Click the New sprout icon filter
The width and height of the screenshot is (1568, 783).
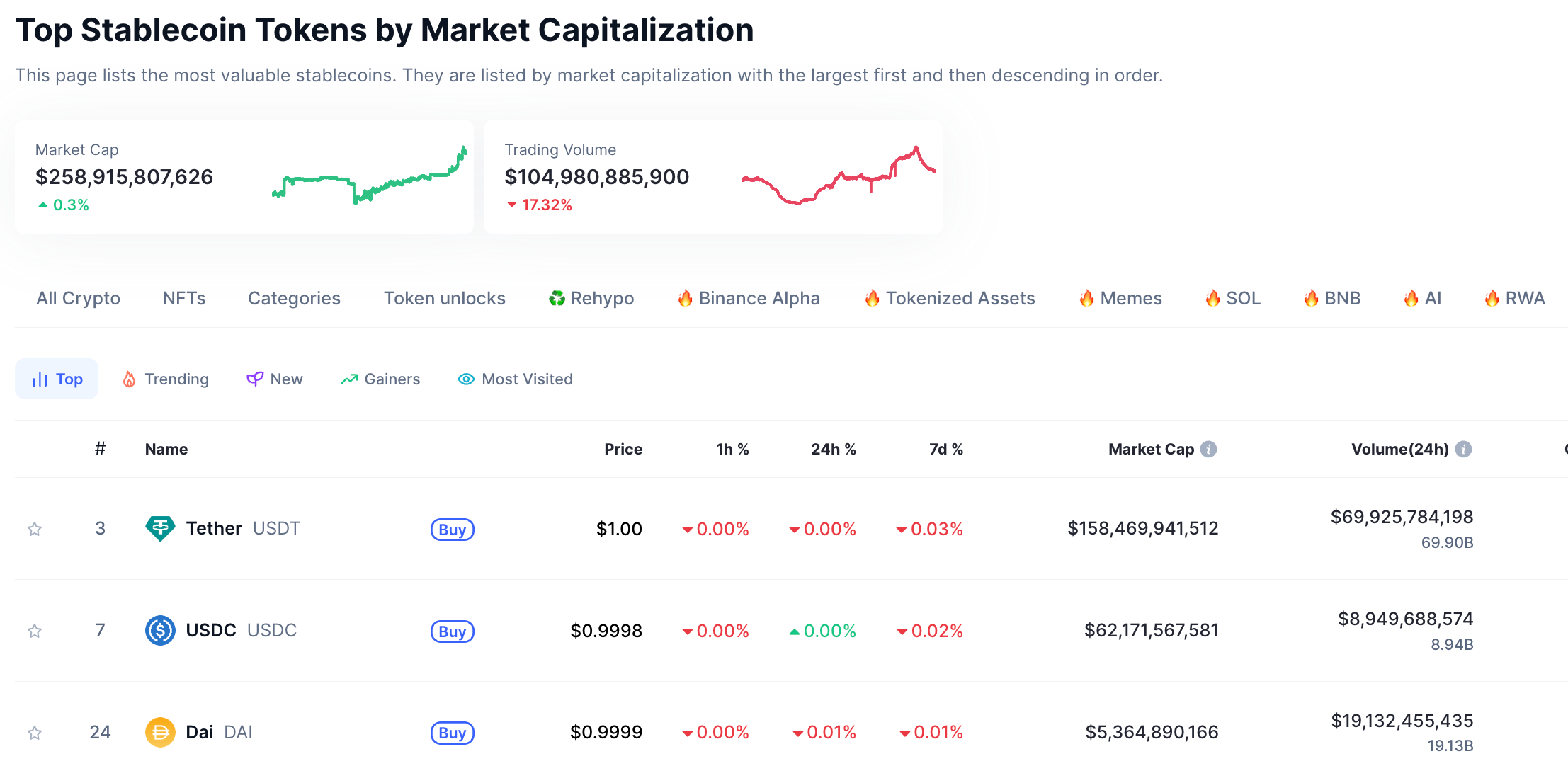254,379
